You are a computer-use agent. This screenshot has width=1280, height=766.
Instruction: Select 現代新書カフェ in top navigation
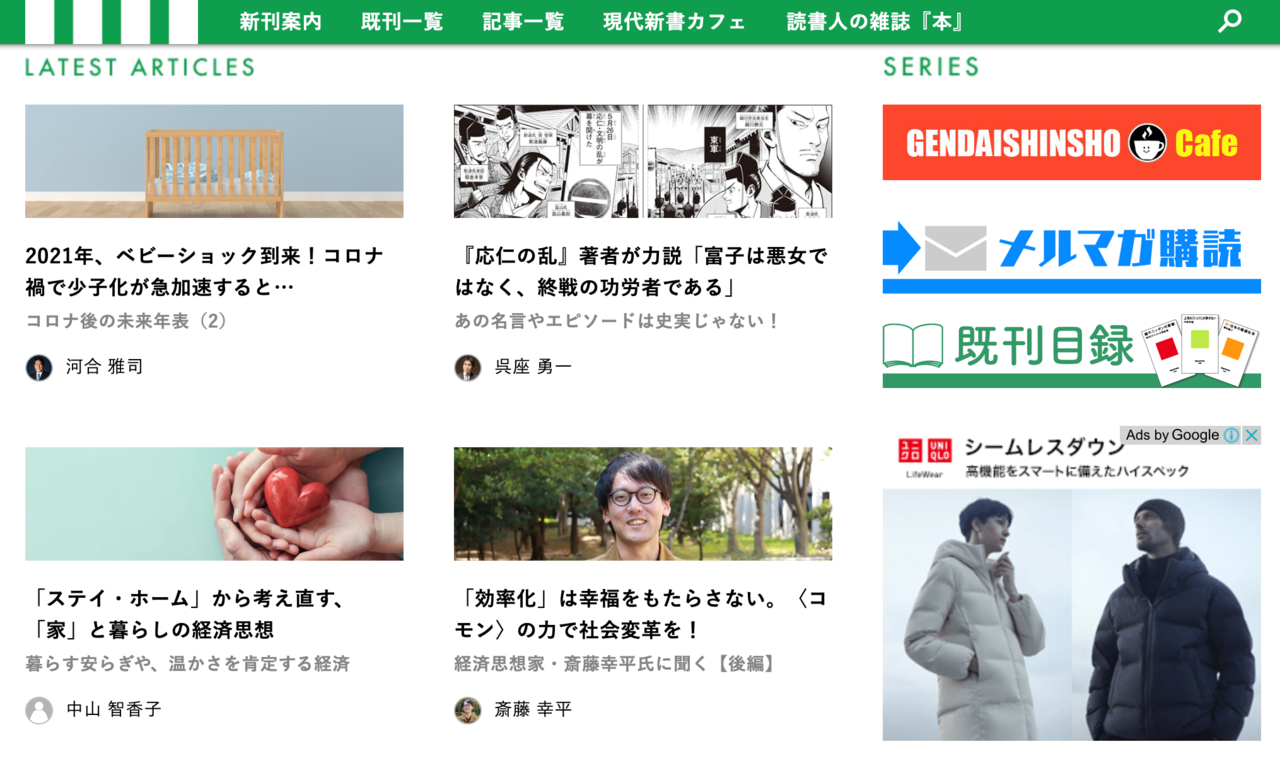point(675,22)
